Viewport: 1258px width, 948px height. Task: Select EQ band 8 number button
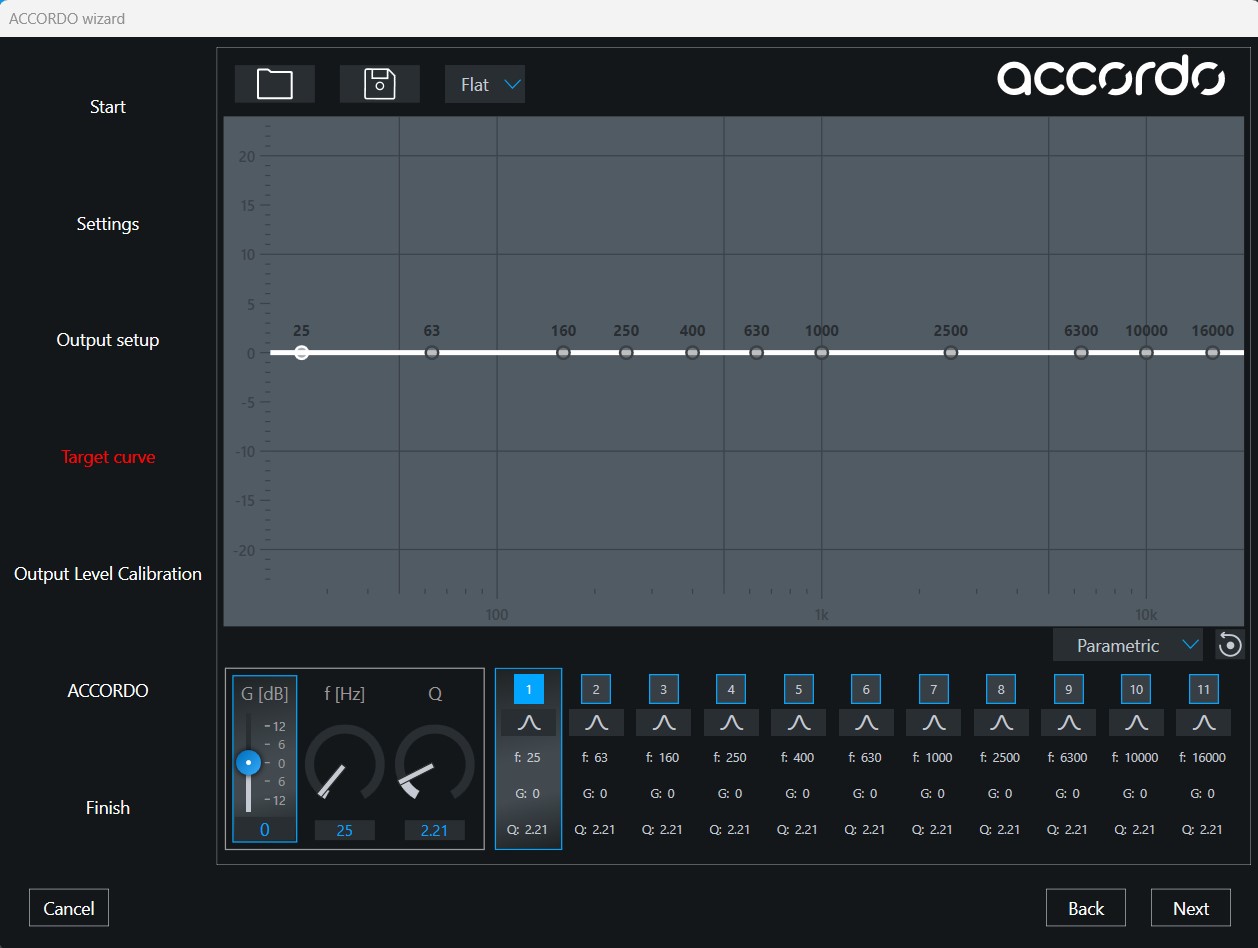click(1001, 689)
